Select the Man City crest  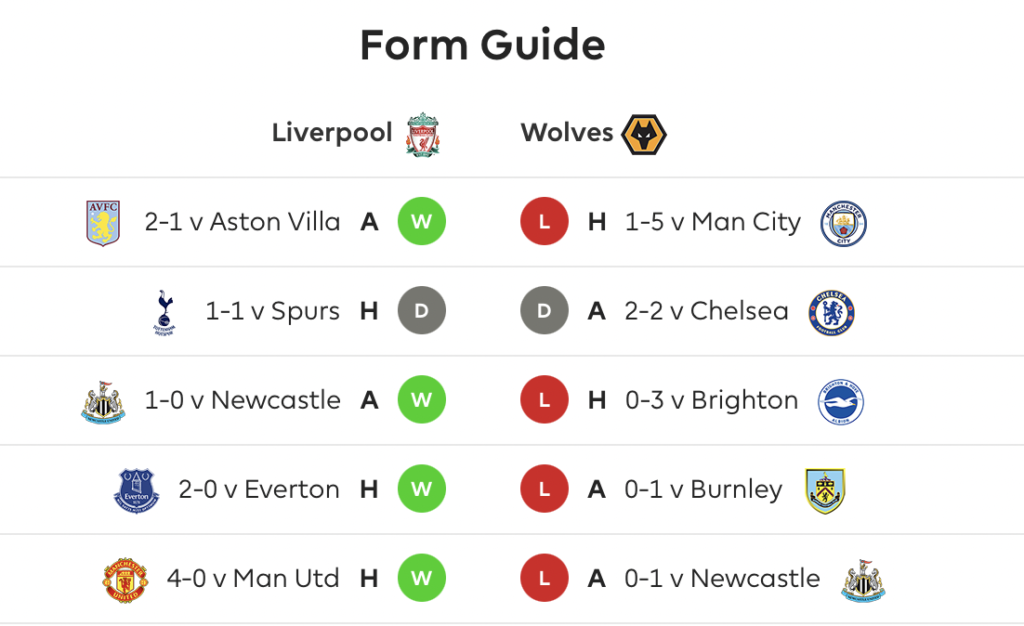pos(843,223)
